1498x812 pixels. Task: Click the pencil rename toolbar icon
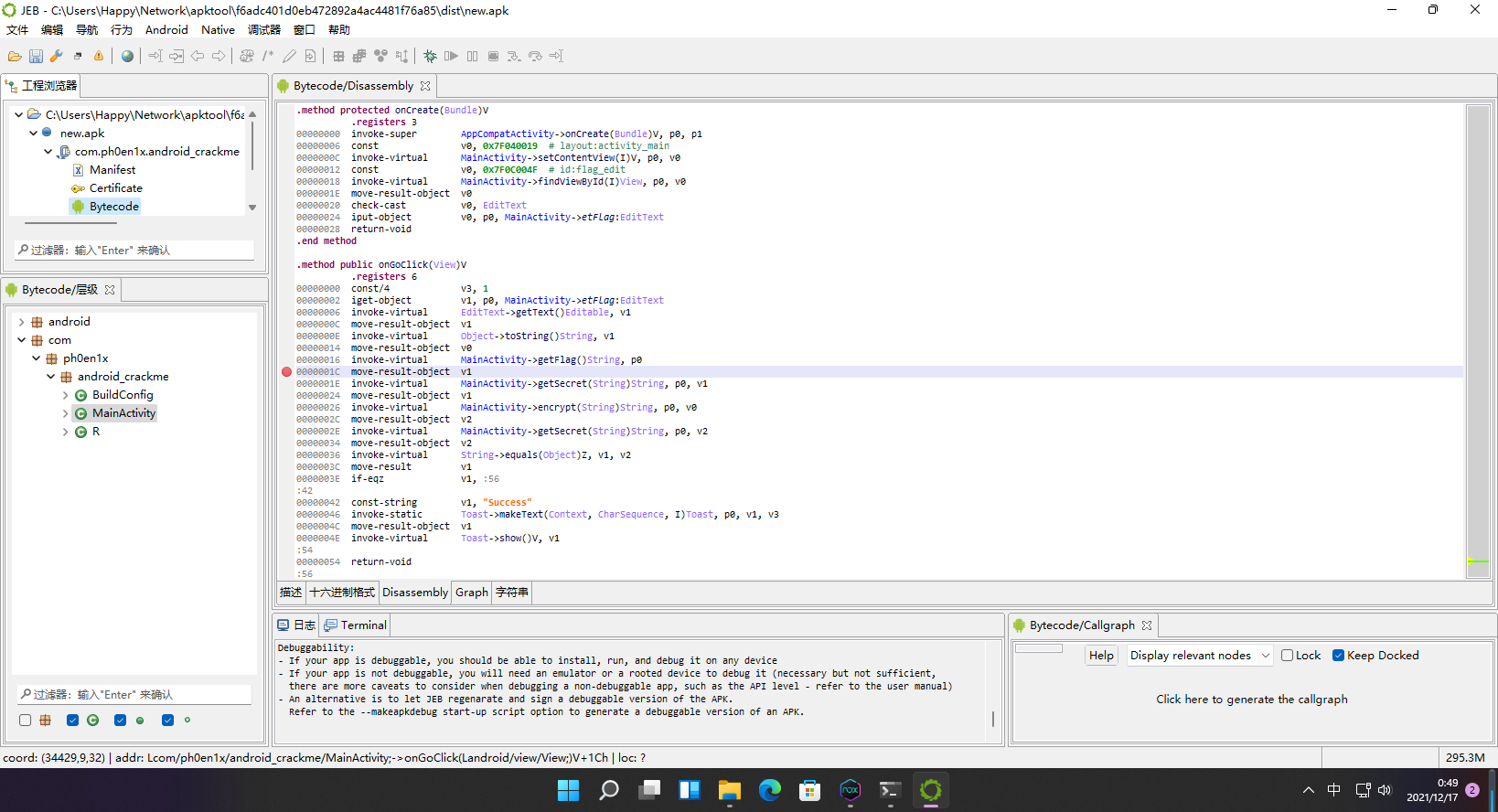point(289,56)
